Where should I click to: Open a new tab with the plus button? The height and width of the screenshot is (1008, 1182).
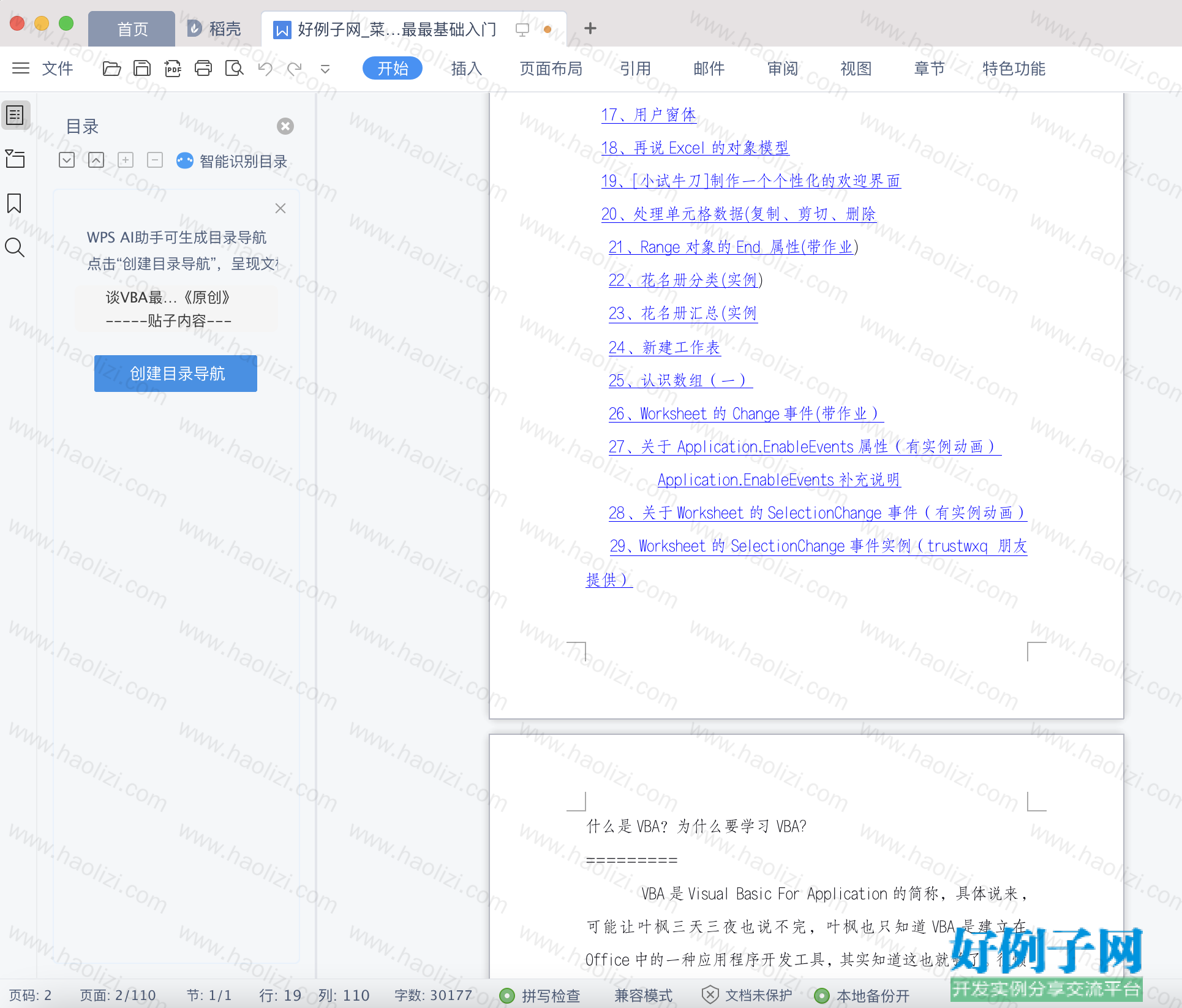[x=590, y=28]
